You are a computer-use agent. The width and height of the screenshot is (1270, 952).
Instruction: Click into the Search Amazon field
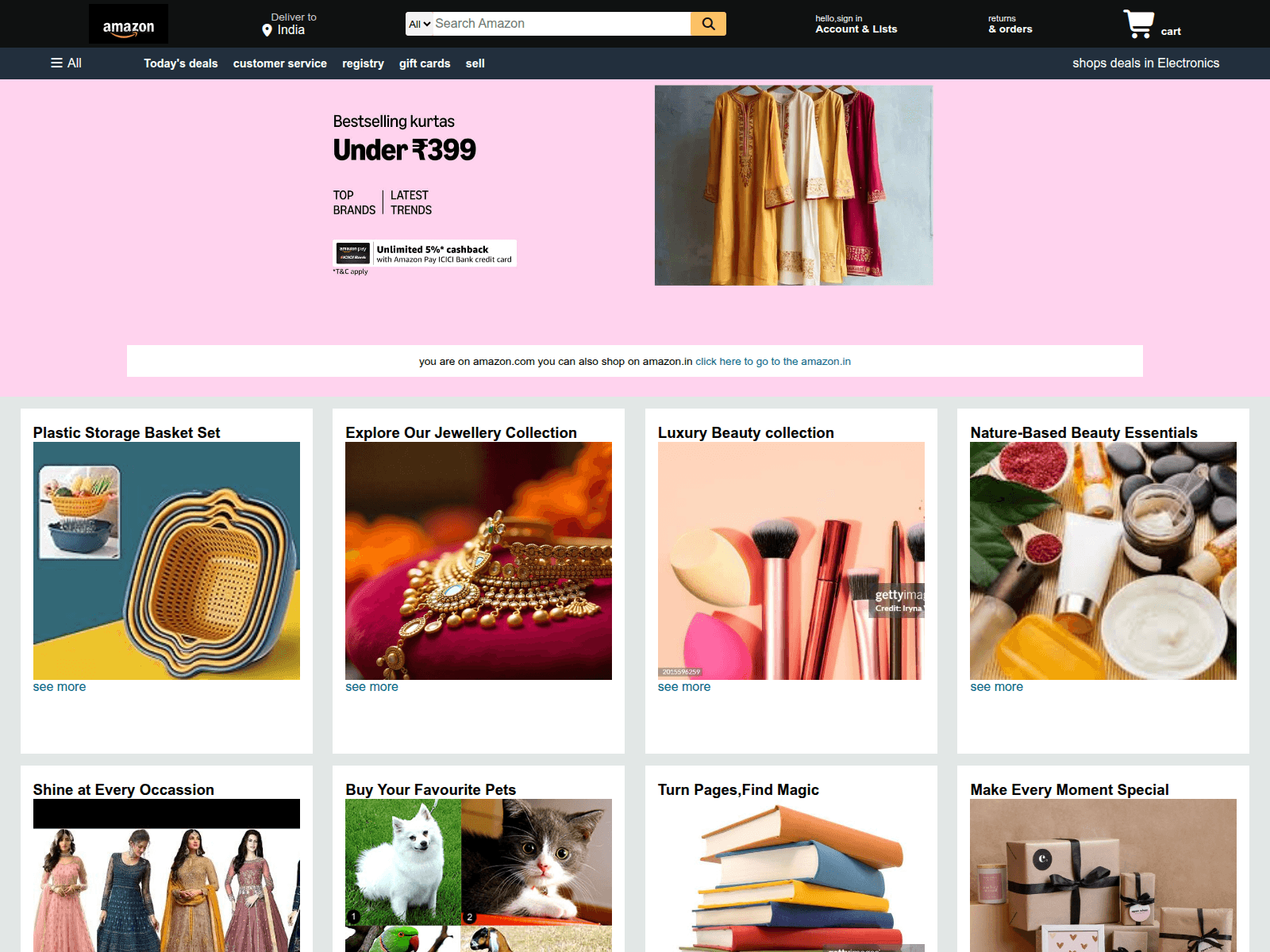561,24
